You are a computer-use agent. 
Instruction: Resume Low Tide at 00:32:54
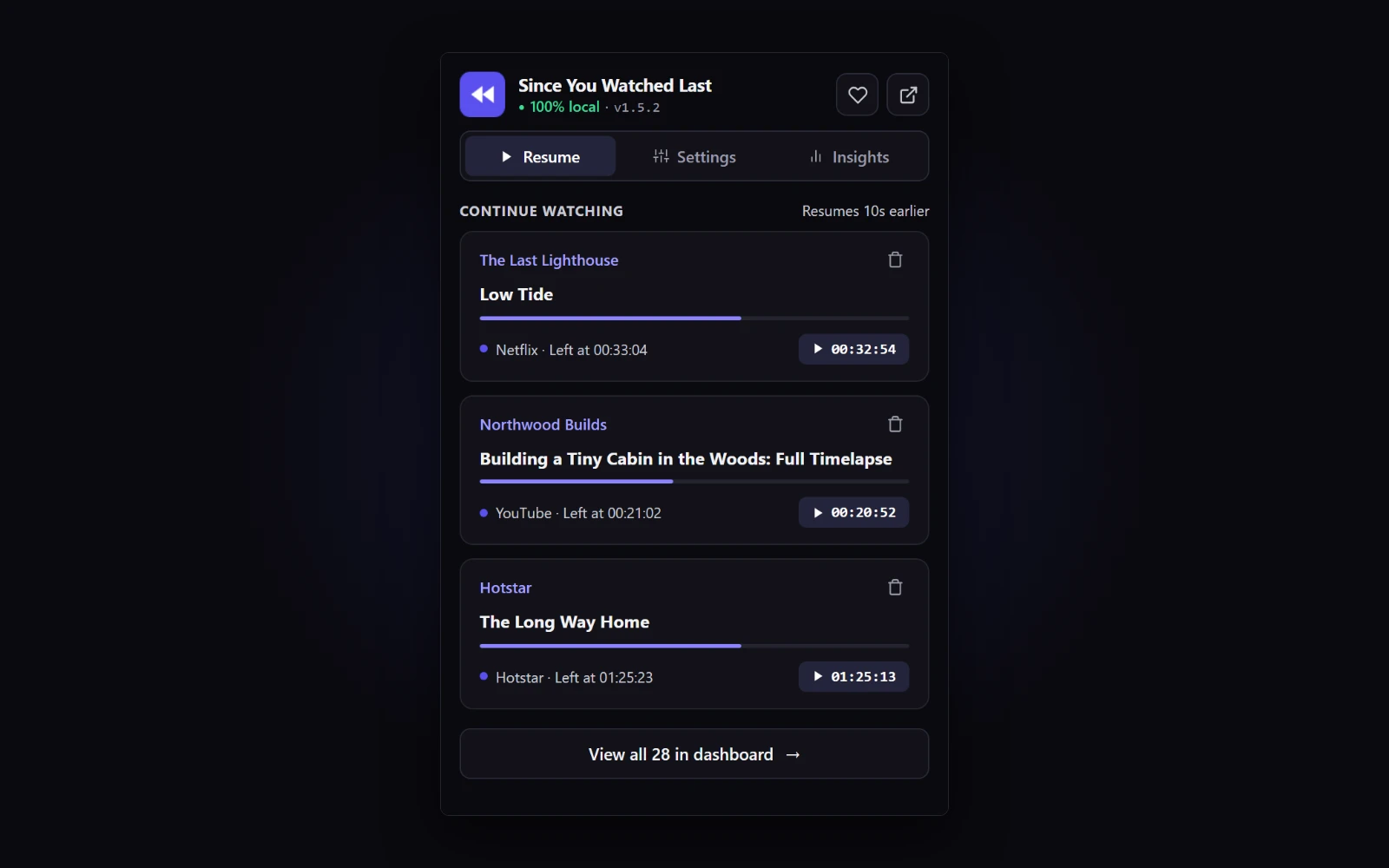coord(853,349)
